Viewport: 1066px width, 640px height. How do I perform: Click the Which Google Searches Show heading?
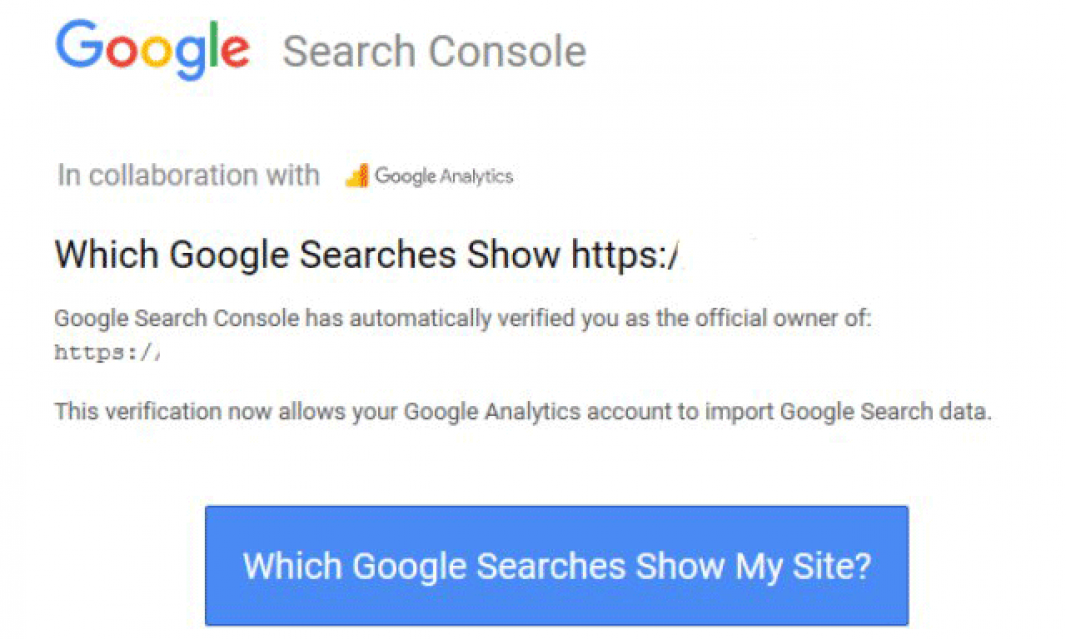(307, 254)
